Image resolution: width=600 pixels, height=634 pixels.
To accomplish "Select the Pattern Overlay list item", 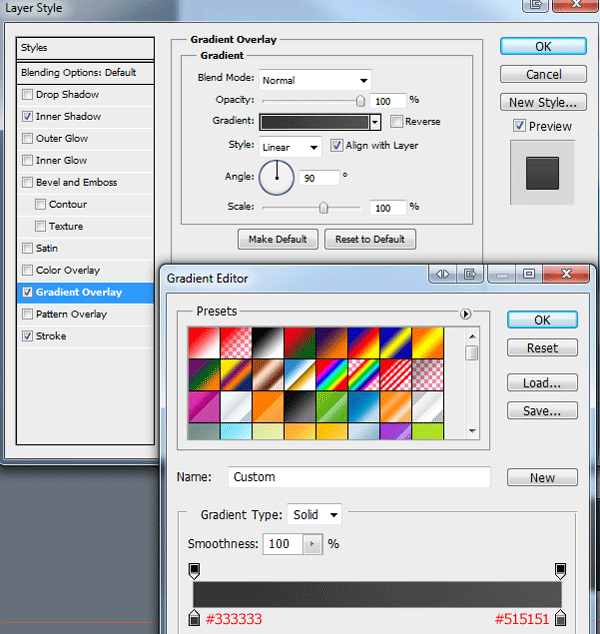I will pyautogui.click(x=85, y=314).
